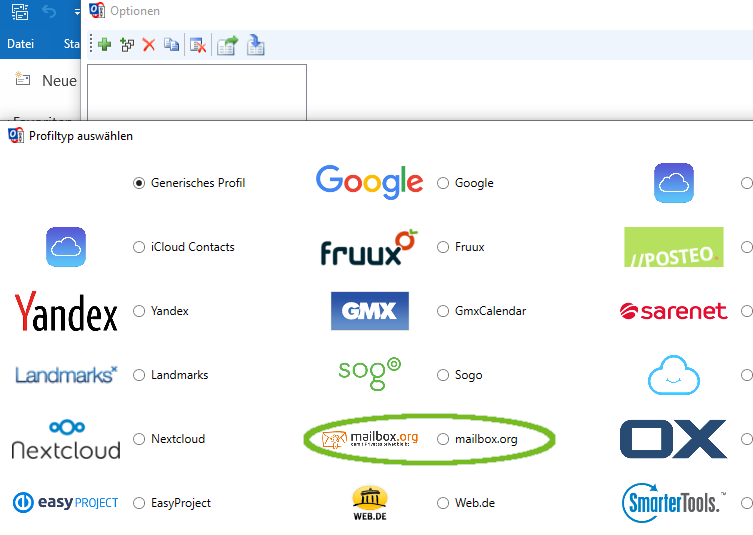Click the Landmarks logo

[x=66, y=375]
